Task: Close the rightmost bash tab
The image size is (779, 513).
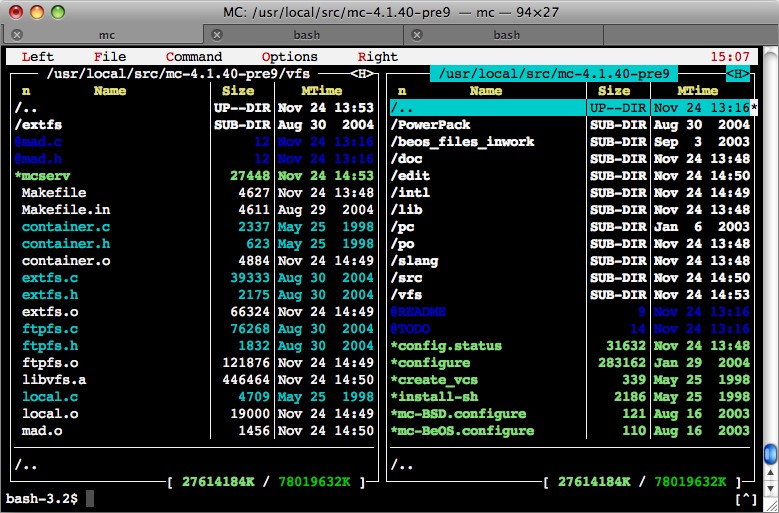Action: coord(415,35)
